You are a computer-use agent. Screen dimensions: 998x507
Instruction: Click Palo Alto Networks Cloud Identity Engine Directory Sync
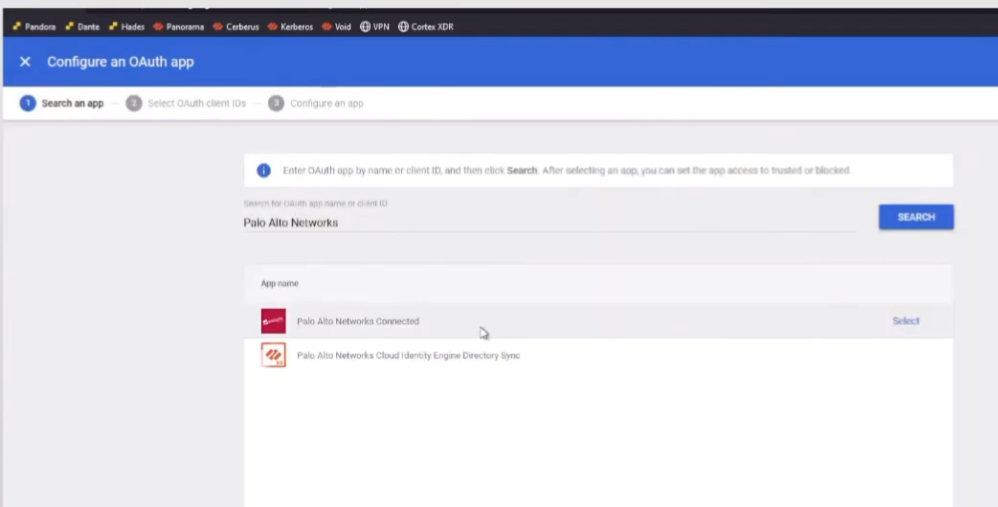(409, 355)
